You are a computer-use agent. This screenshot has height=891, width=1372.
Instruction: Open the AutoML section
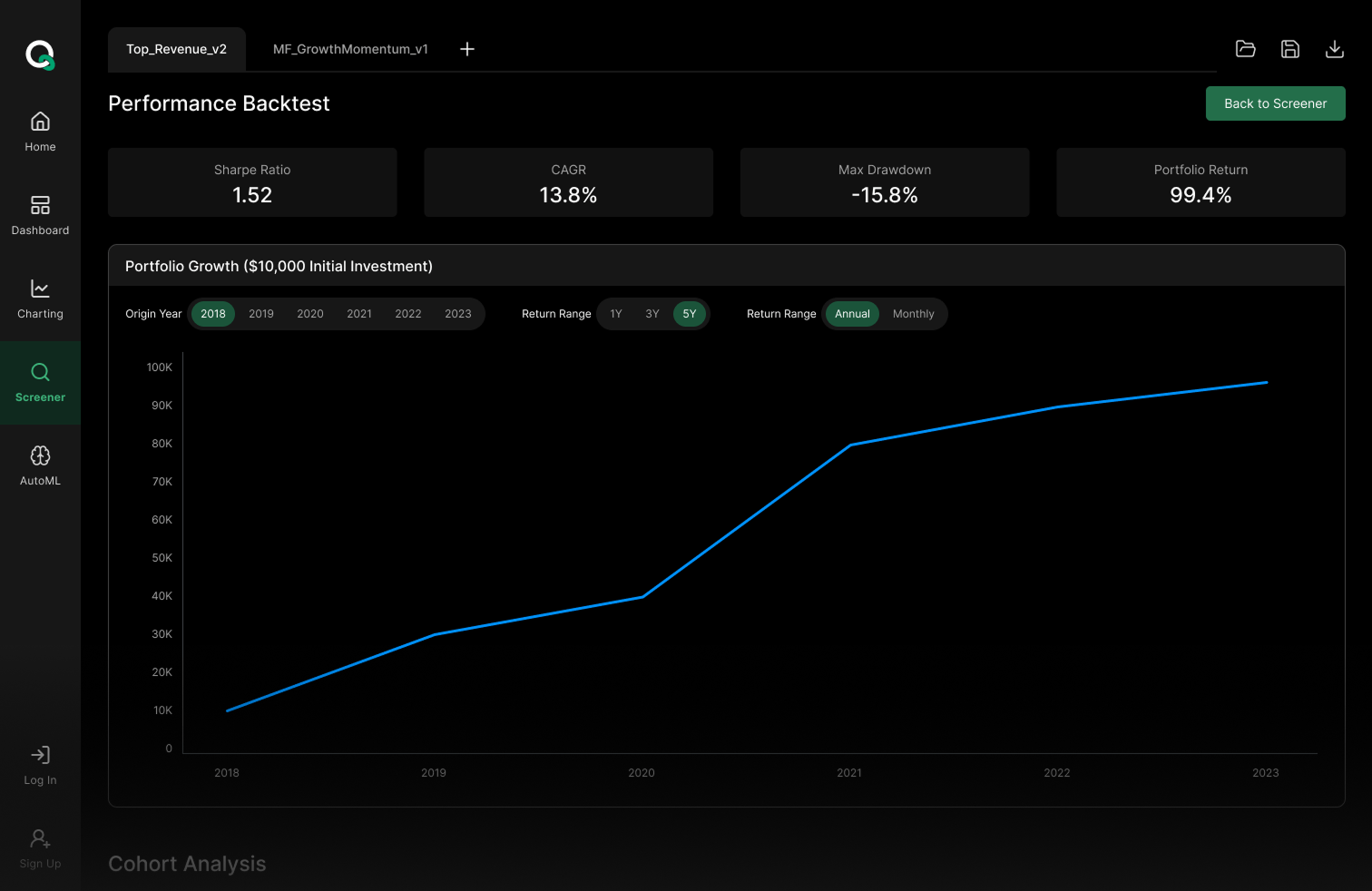point(40,465)
